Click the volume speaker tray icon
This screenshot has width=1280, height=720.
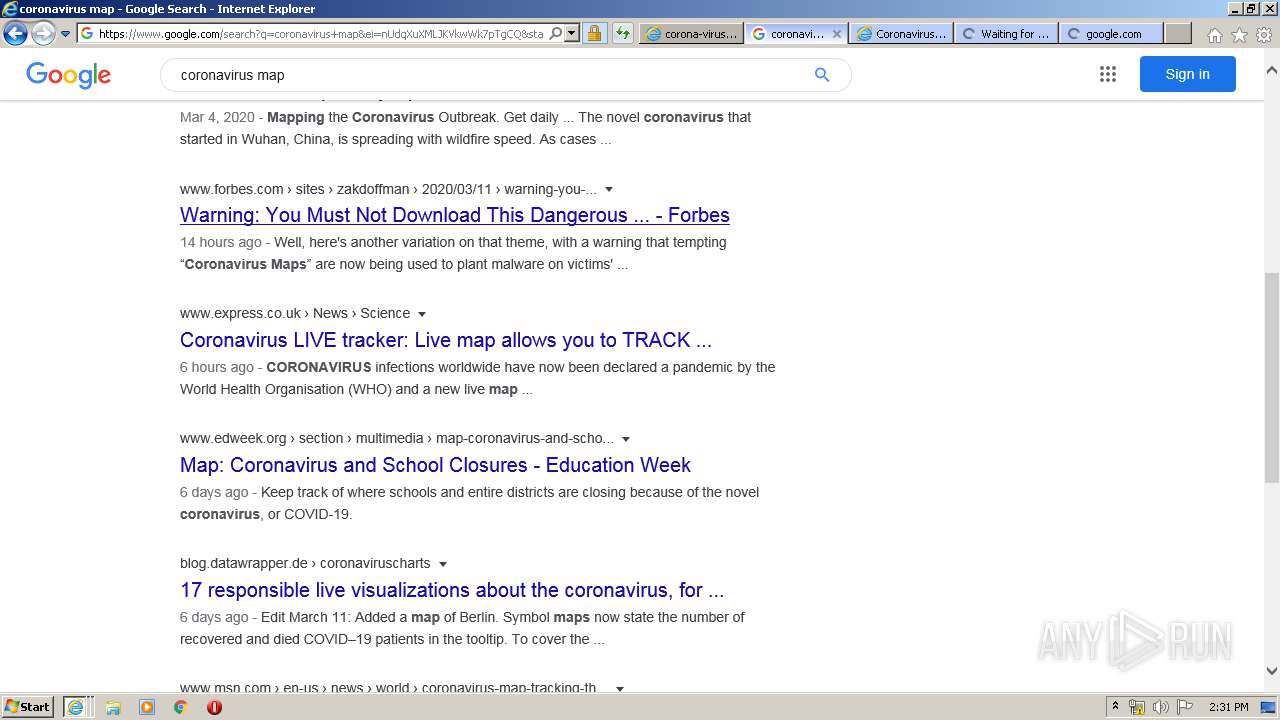(x=1161, y=707)
